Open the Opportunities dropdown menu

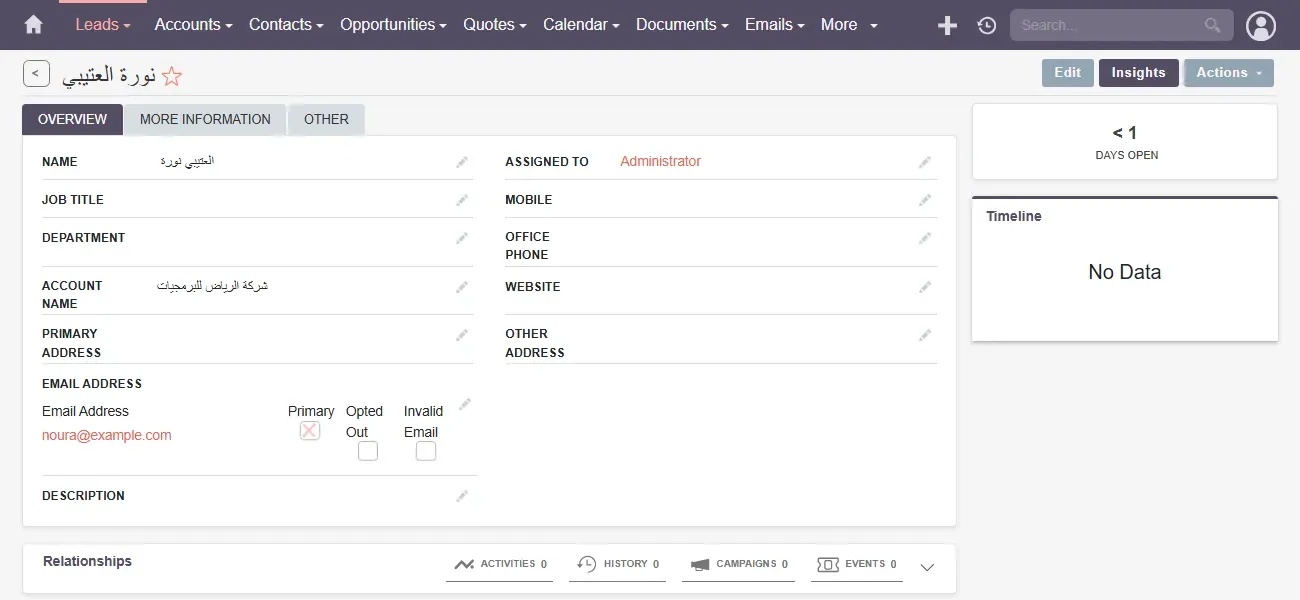394,25
